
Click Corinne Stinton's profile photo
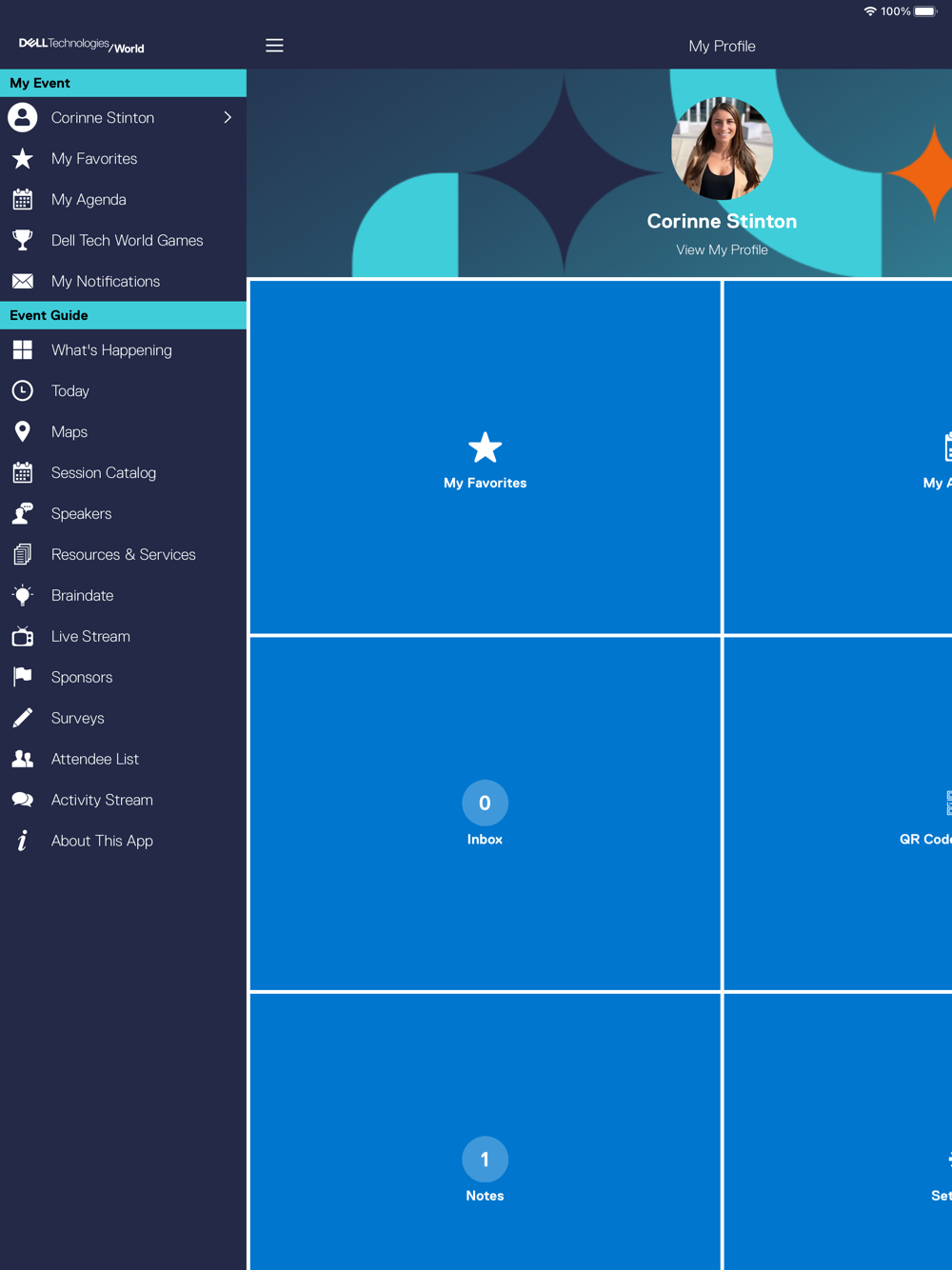point(722,149)
